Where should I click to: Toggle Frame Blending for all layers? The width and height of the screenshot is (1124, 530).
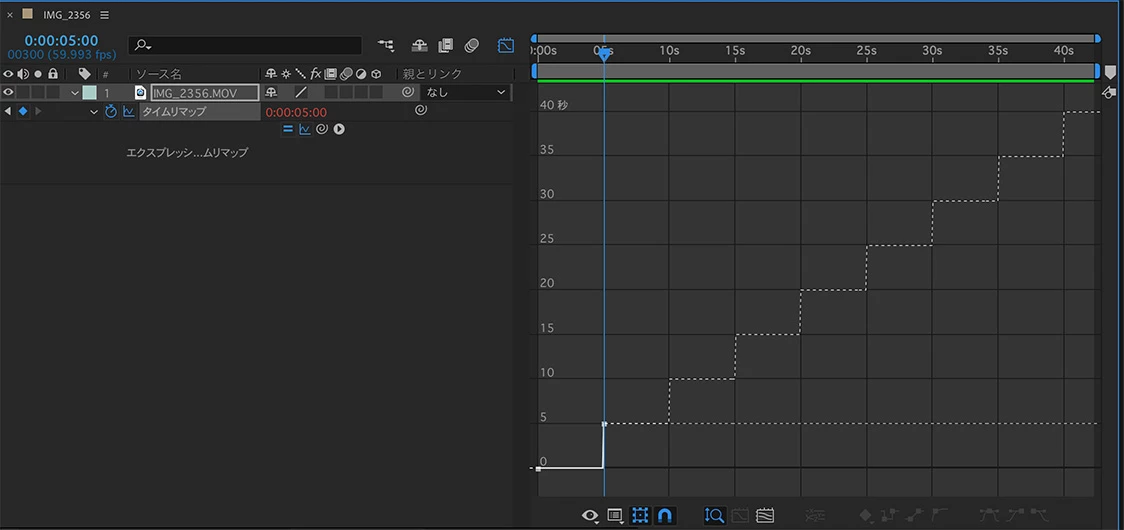pos(445,45)
